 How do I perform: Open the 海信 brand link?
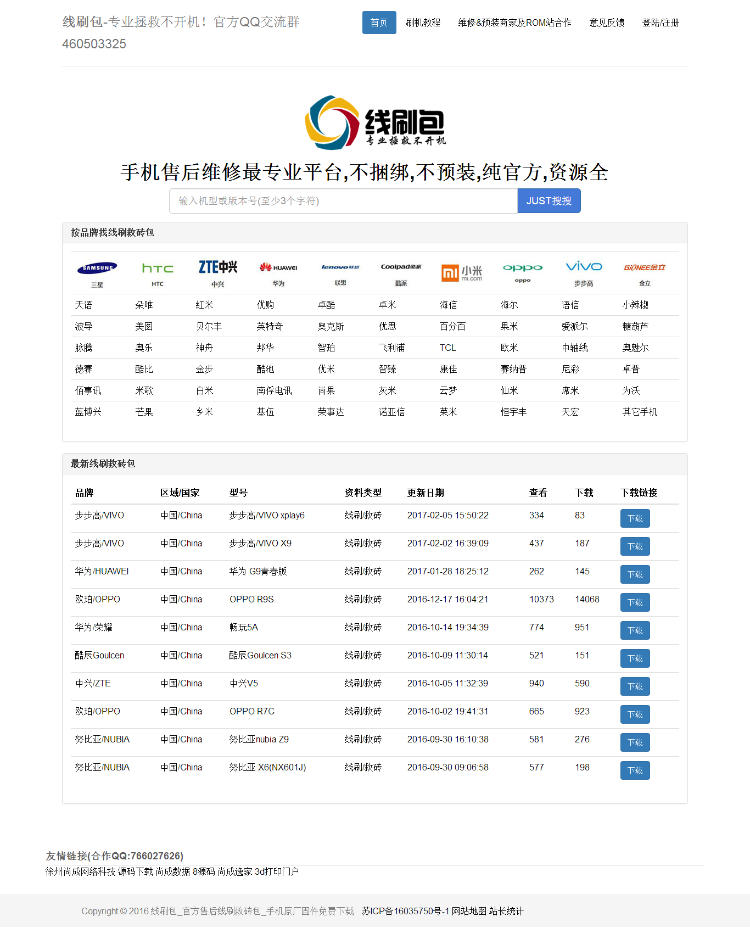click(448, 305)
